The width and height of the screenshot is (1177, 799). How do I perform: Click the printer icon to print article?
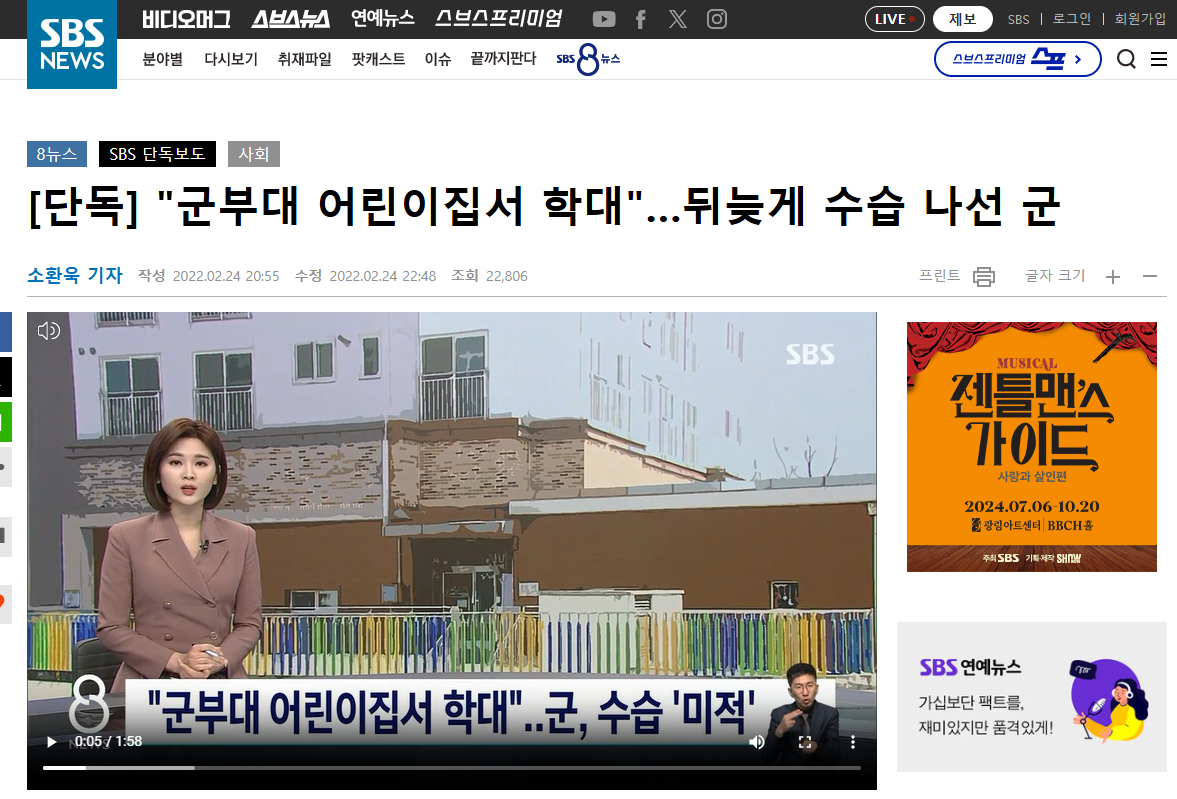(983, 277)
